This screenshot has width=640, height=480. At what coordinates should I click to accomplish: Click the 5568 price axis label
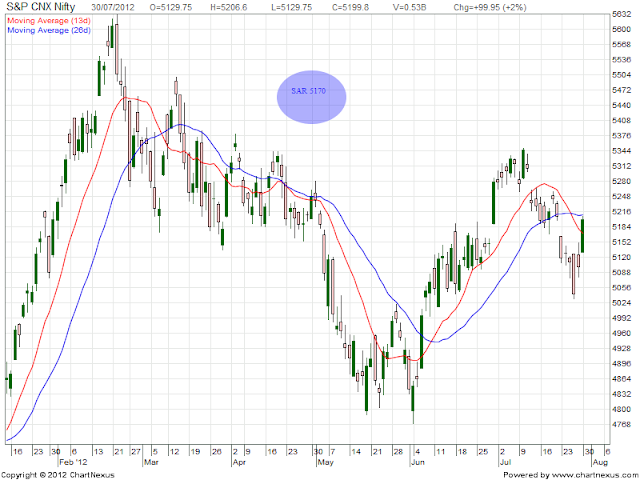click(622, 44)
